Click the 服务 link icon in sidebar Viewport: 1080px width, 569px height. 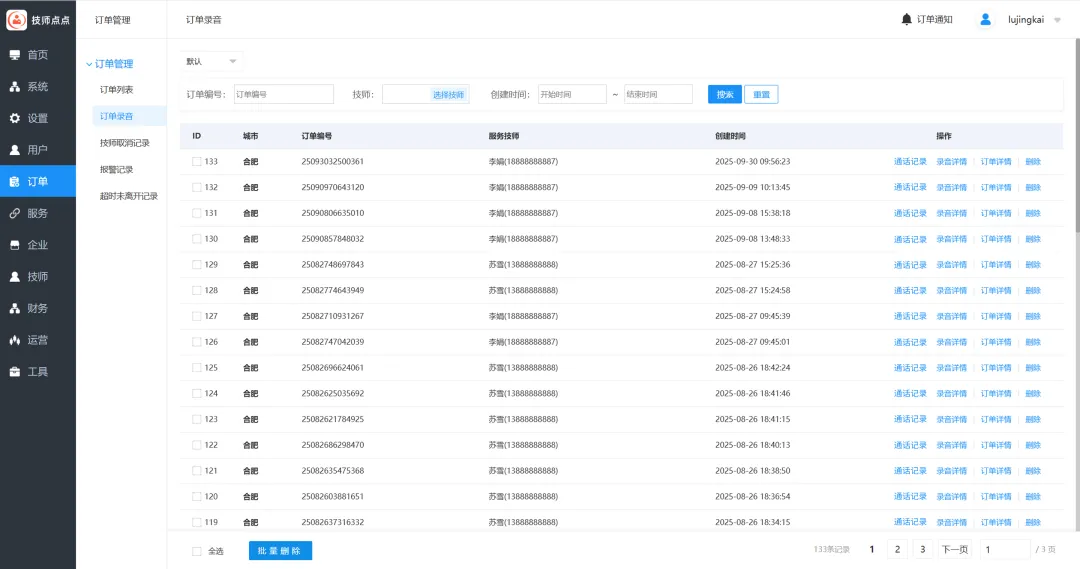point(15,213)
